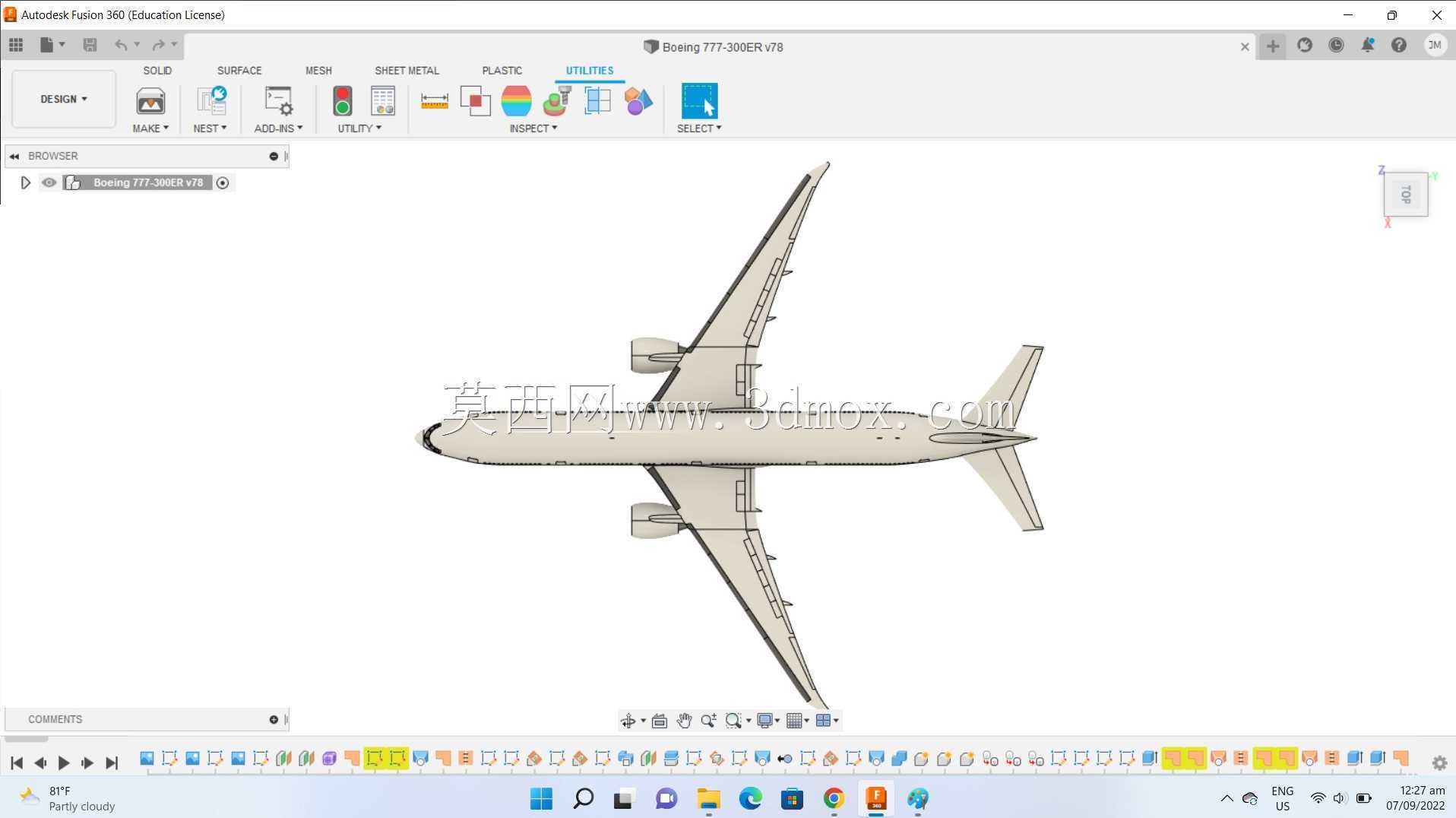Open timeline settings gear
Viewport: 1456px width, 818px height.
click(1439, 763)
